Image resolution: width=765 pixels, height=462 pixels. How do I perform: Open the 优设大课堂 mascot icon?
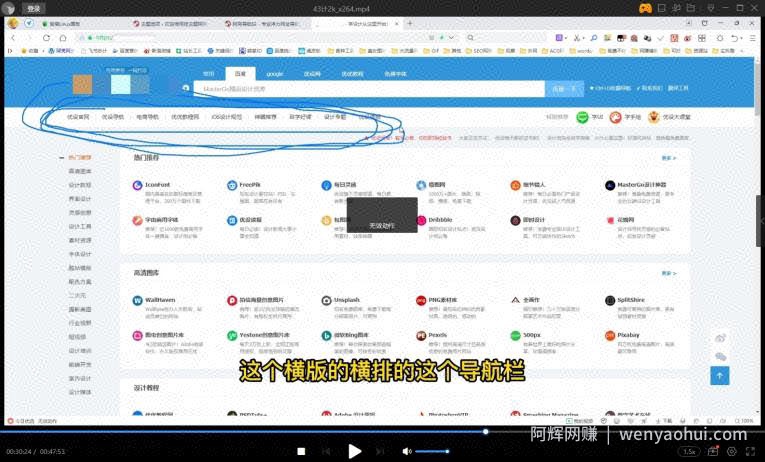653,117
